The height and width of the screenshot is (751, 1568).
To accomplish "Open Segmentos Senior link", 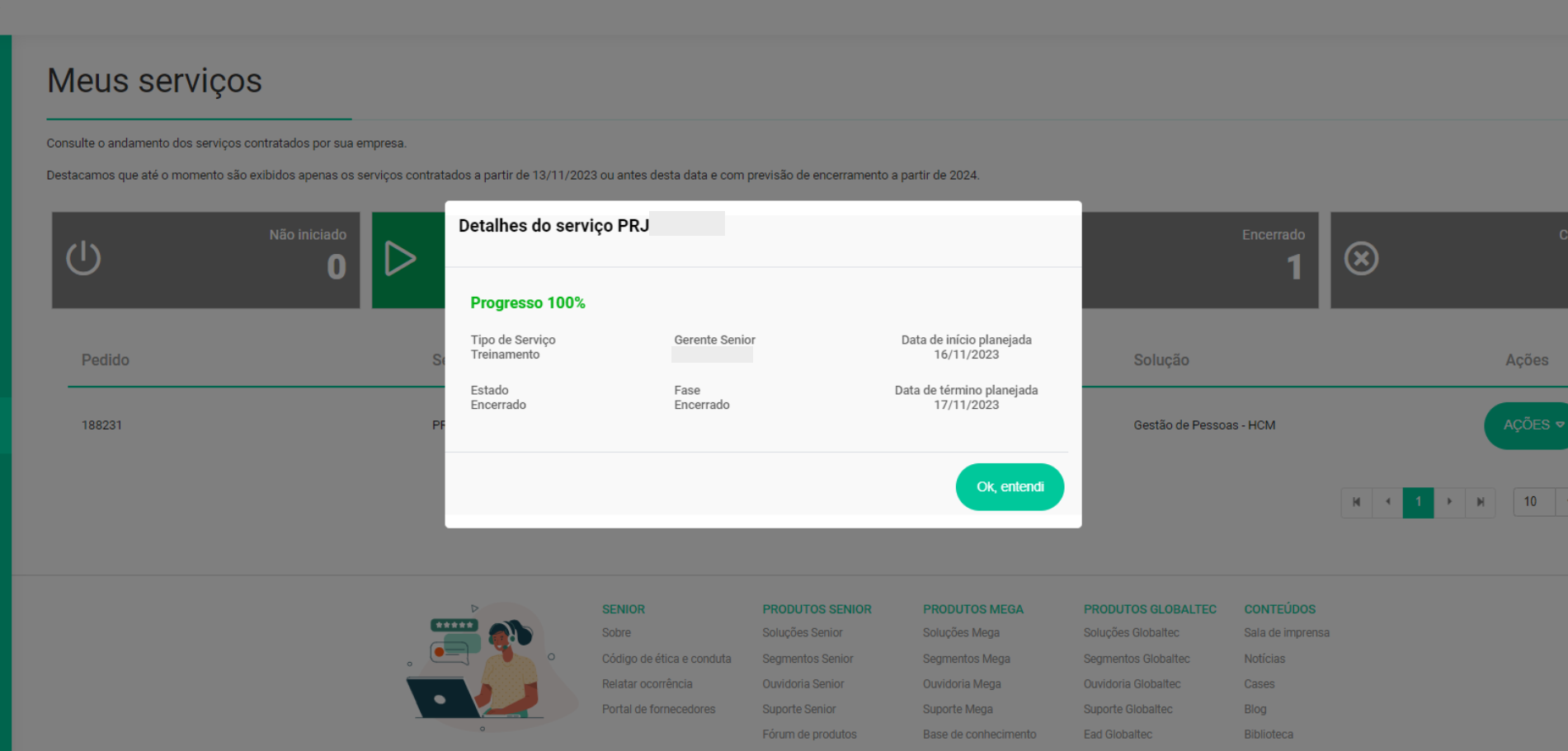I will 808,659.
